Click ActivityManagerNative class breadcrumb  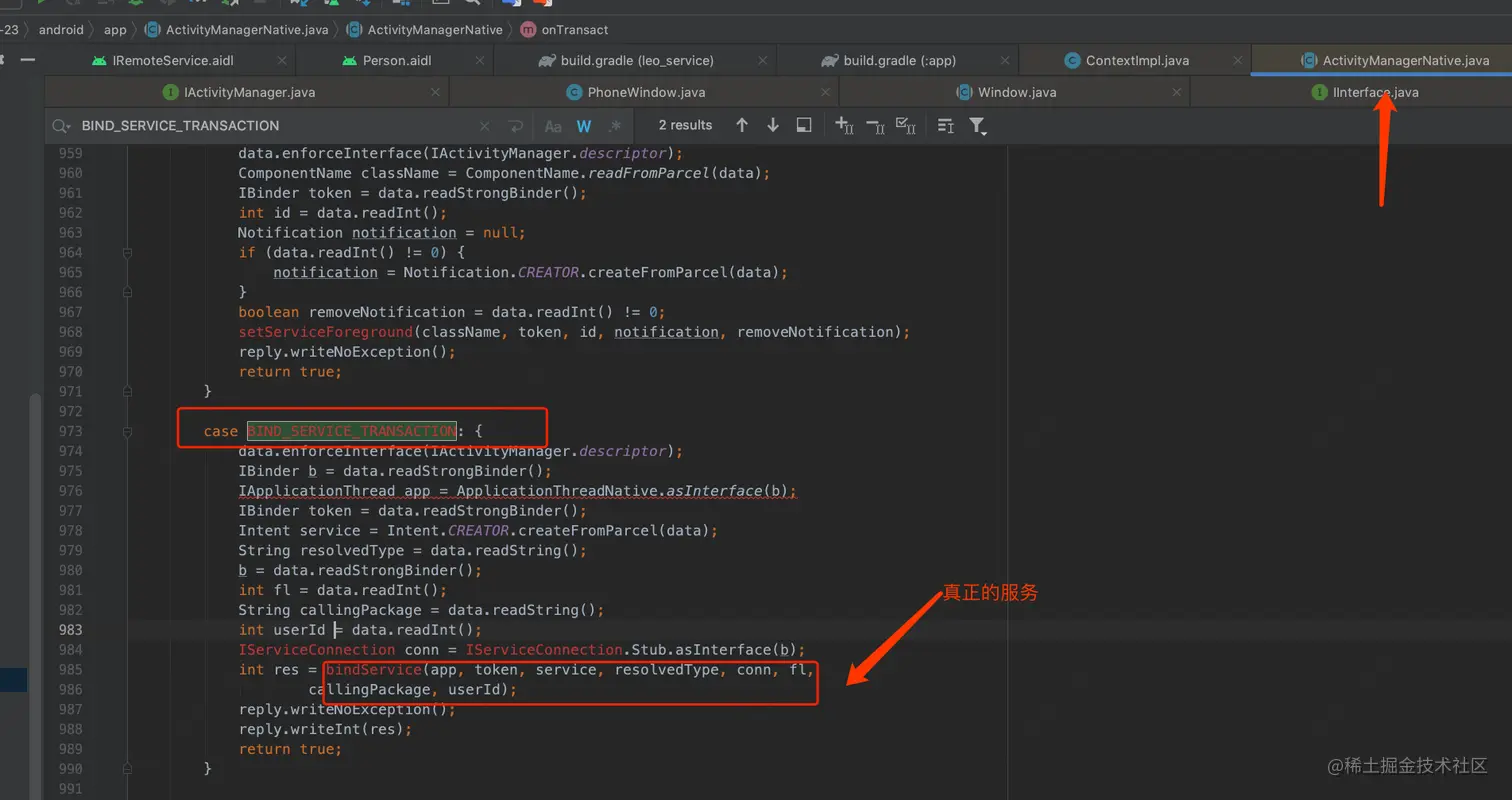[x=424, y=30]
